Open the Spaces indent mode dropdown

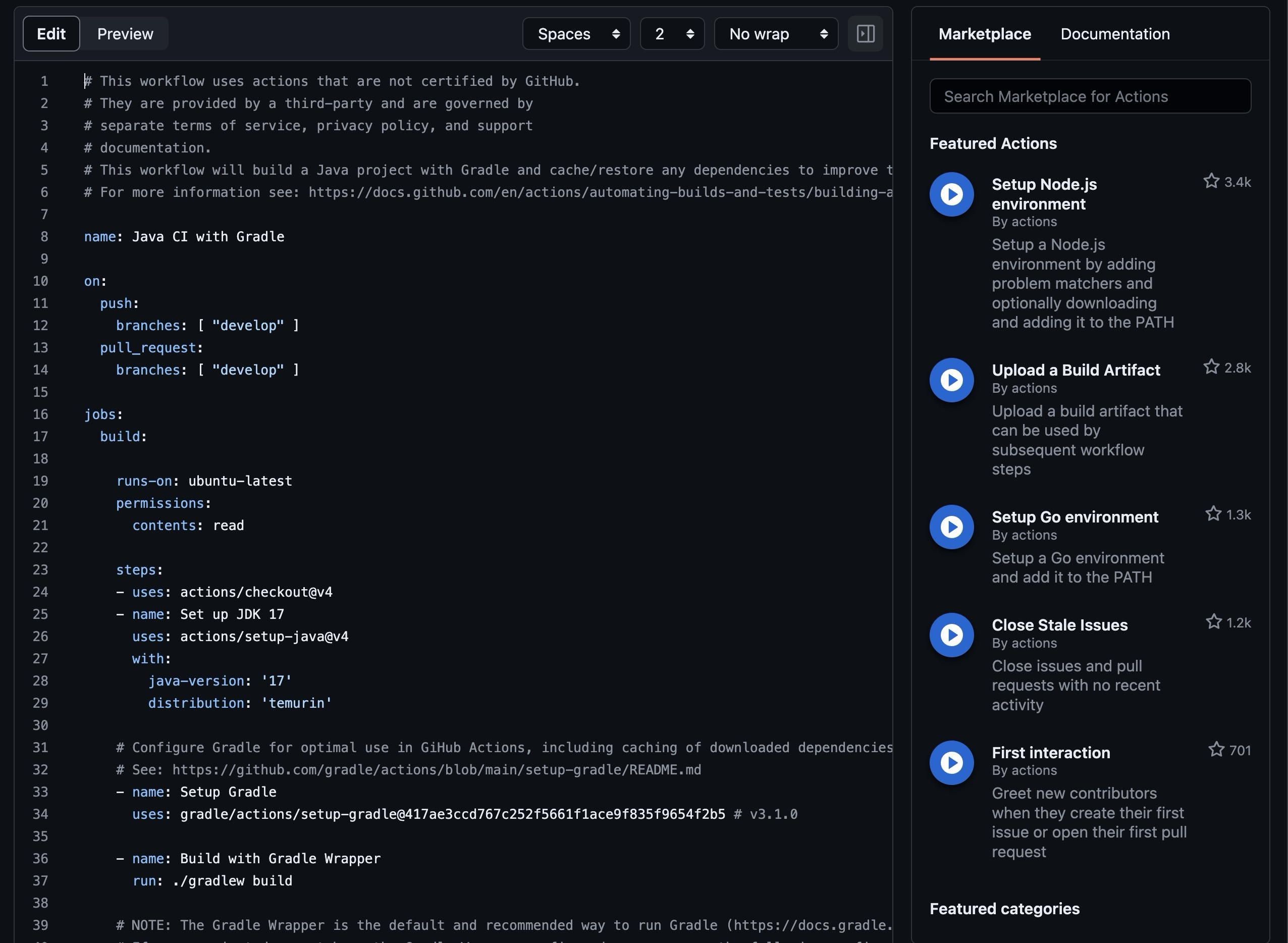576,34
